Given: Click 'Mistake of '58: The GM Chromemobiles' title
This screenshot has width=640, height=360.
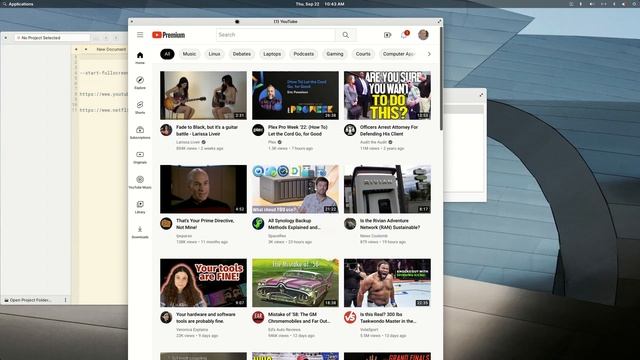Looking at the screenshot, I should (x=299, y=318).
